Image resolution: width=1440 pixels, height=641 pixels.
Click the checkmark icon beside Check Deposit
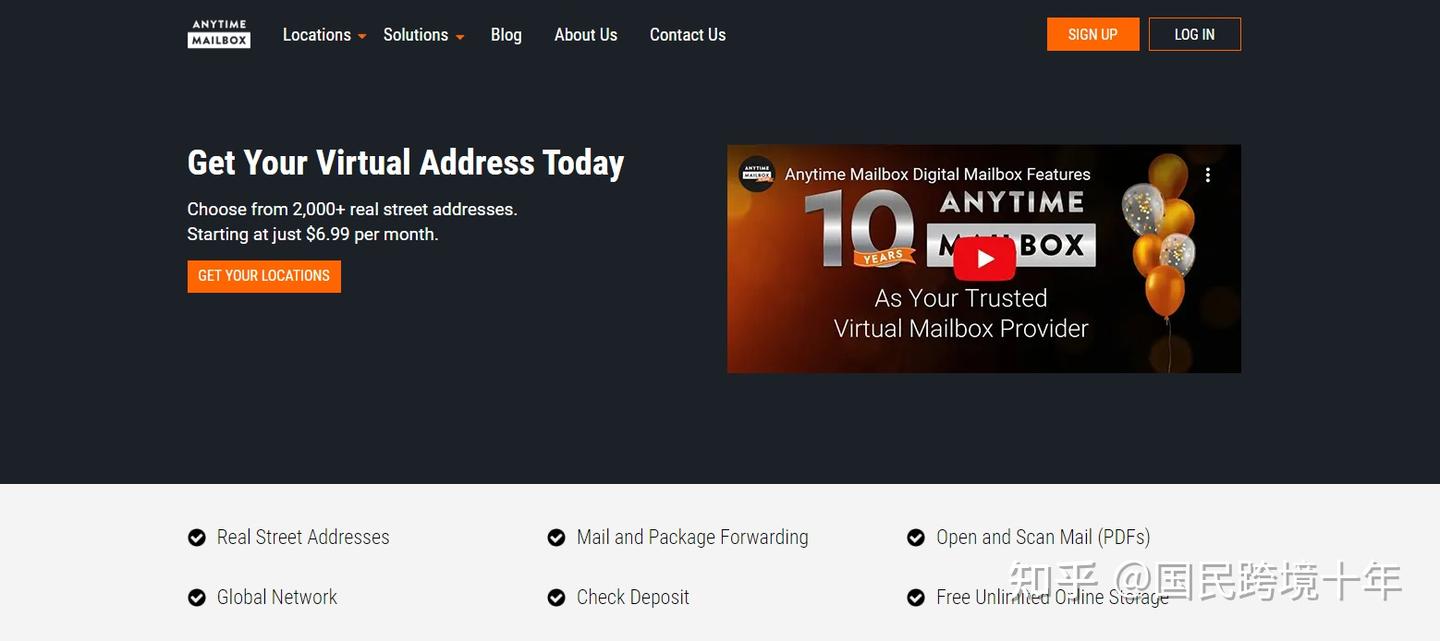(556, 598)
